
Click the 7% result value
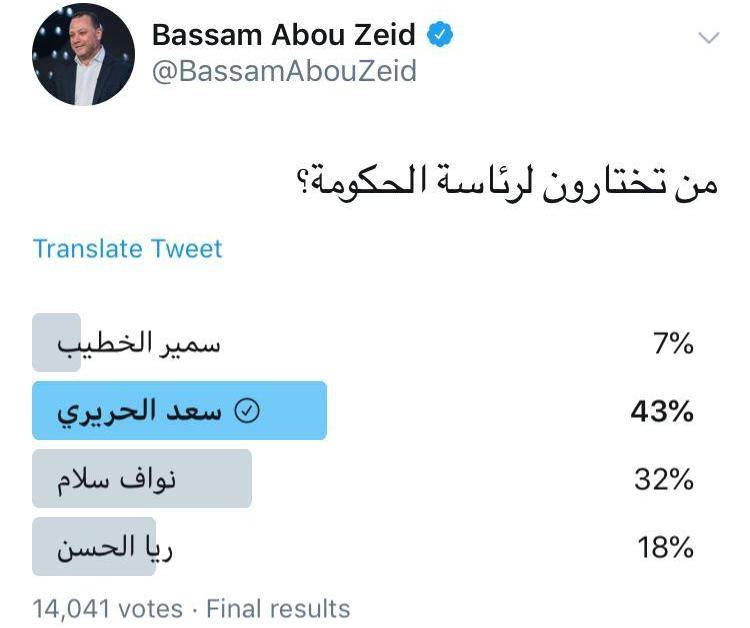pos(672,344)
